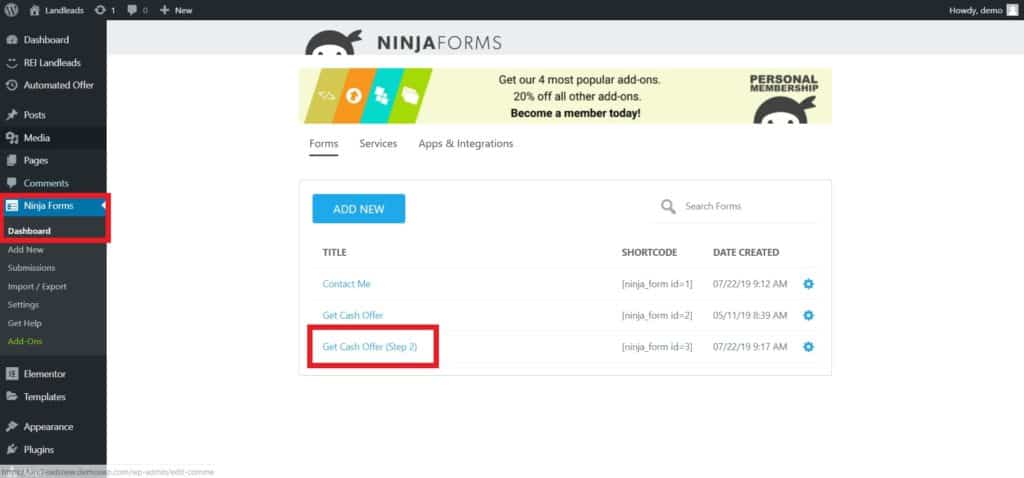The width and height of the screenshot is (1024, 478).
Task: Click the New content plus button
Action: [x=176, y=10]
